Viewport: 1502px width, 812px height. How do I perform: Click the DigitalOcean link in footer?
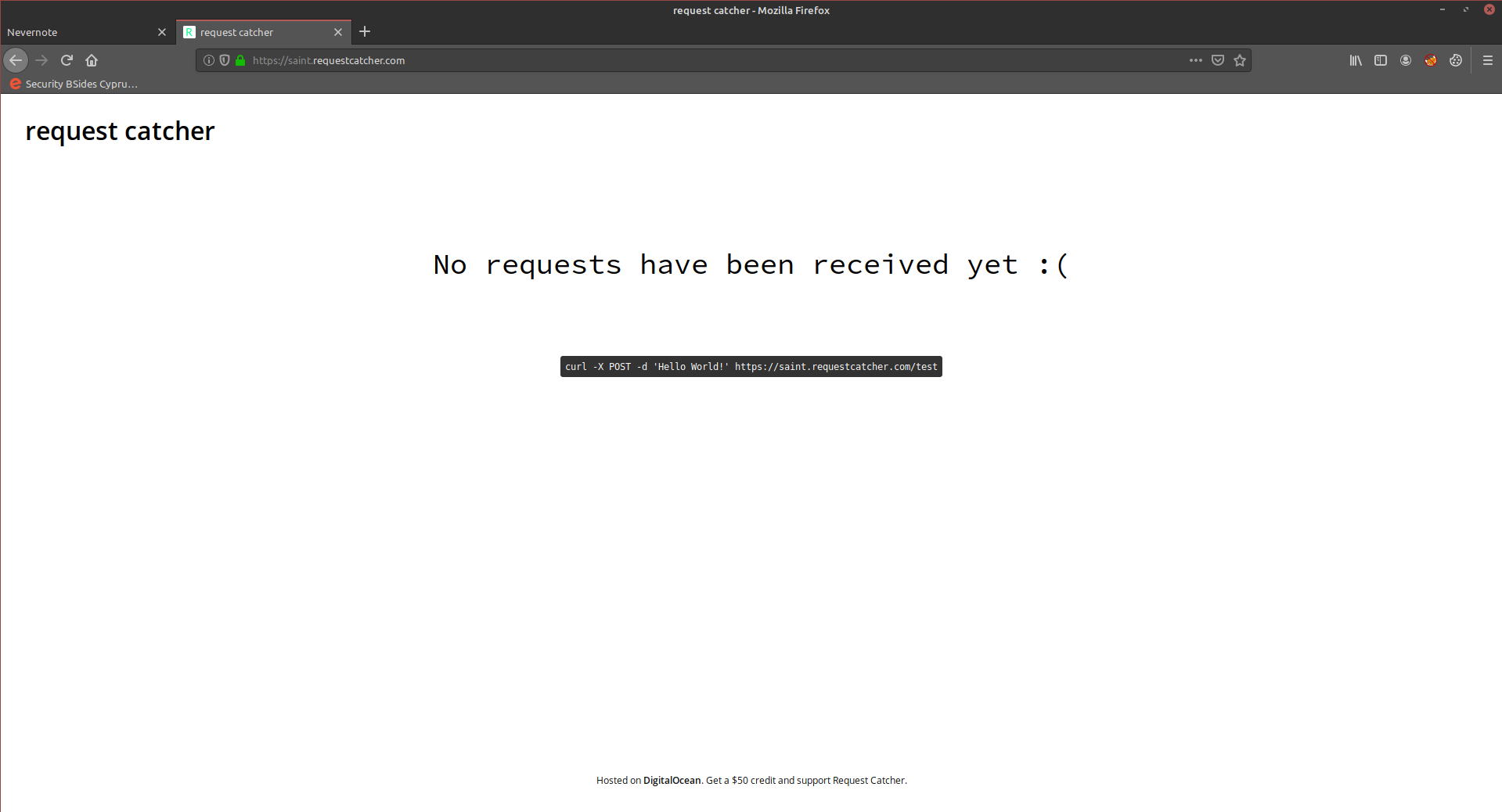coord(672,780)
